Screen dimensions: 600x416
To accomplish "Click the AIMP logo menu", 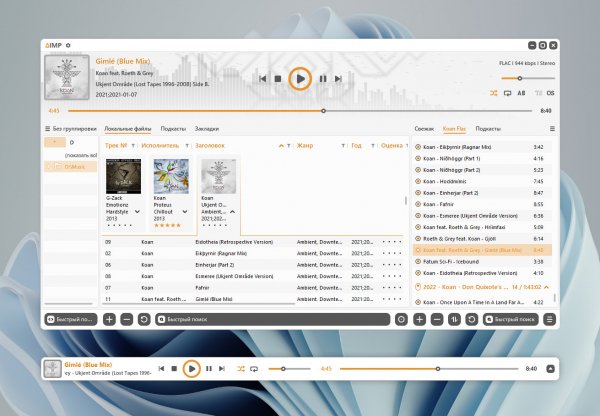I will pos(53,45).
